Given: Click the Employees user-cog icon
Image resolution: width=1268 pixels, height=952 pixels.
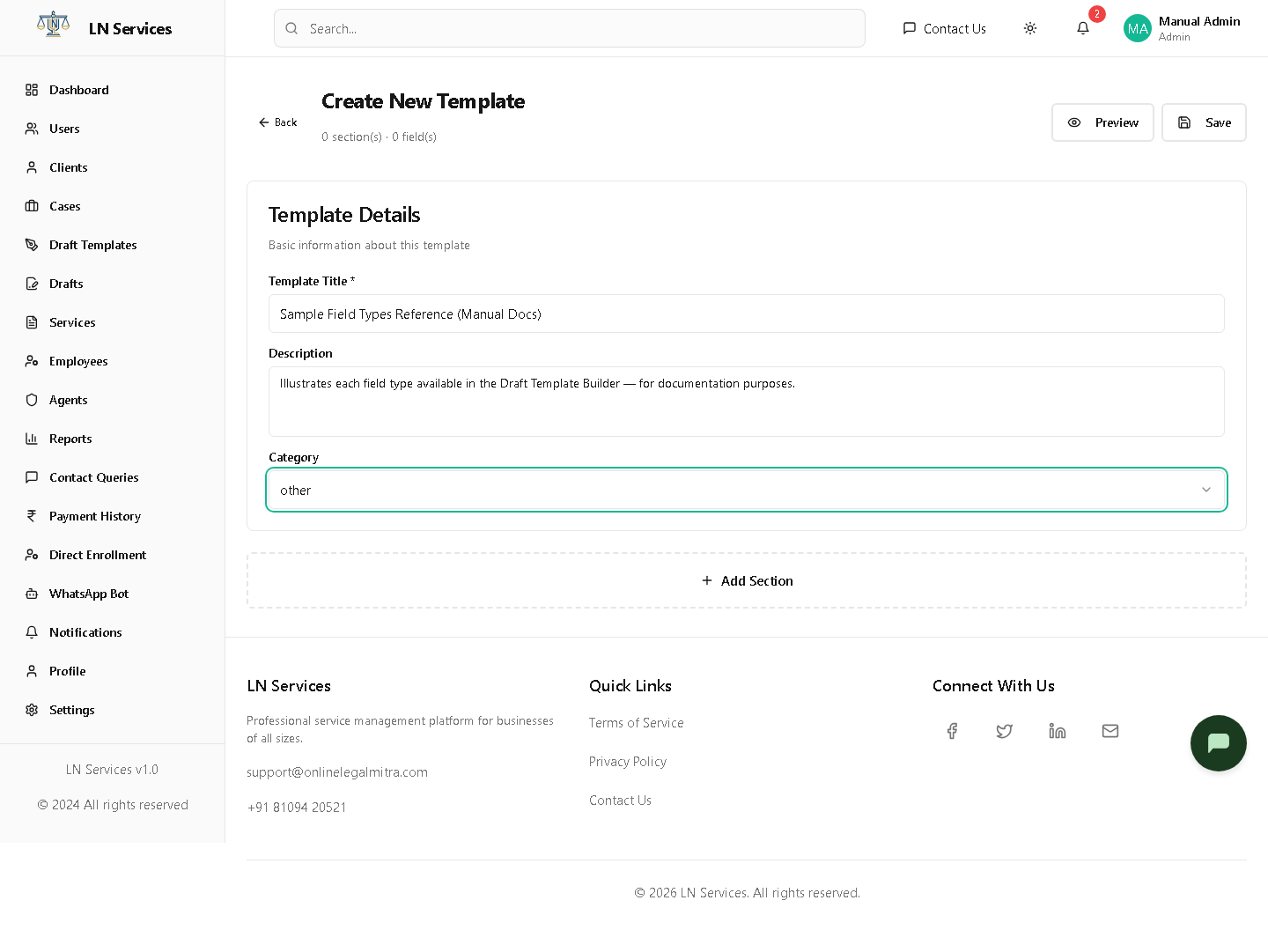Looking at the screenshot, I should [x=32, y=361].
